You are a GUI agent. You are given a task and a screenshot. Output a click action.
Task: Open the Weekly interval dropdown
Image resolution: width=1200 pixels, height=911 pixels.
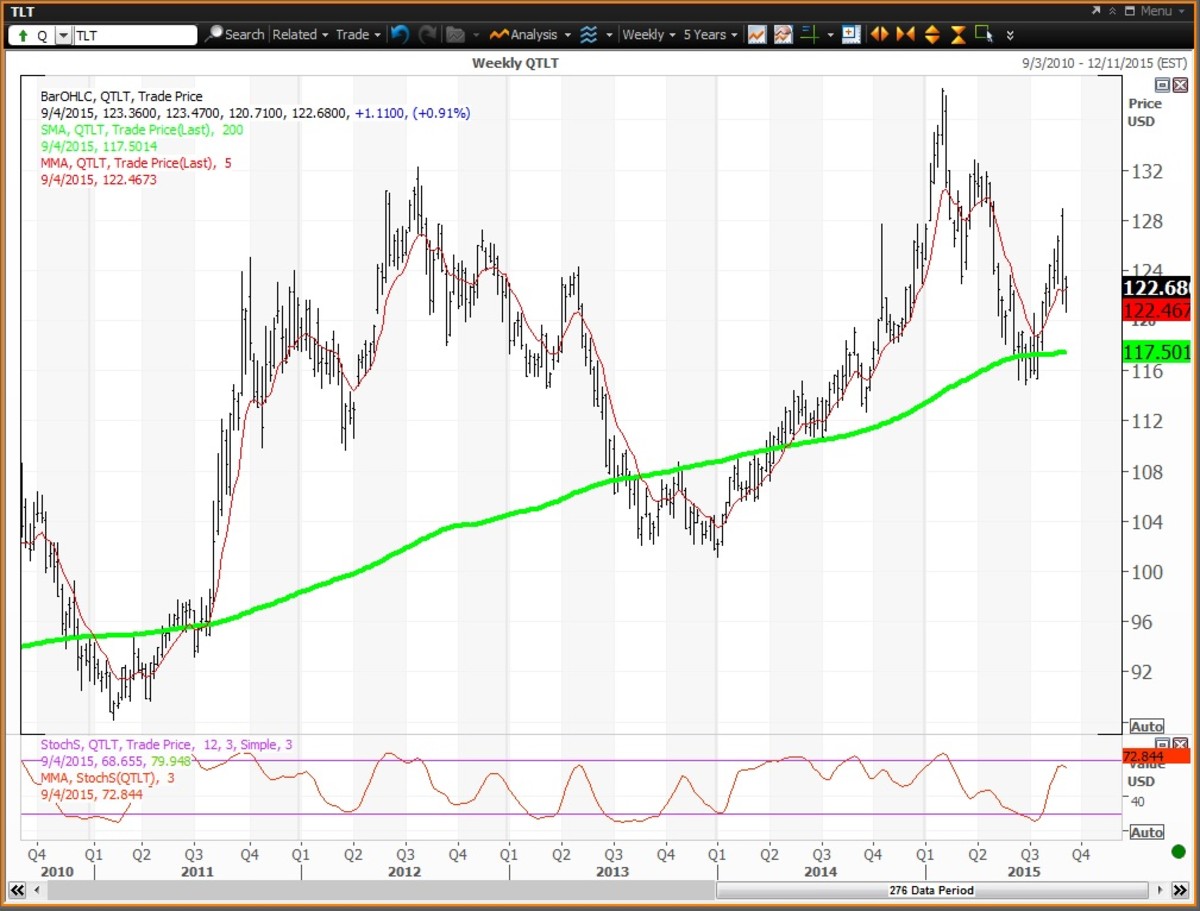(x=648, y=35)
